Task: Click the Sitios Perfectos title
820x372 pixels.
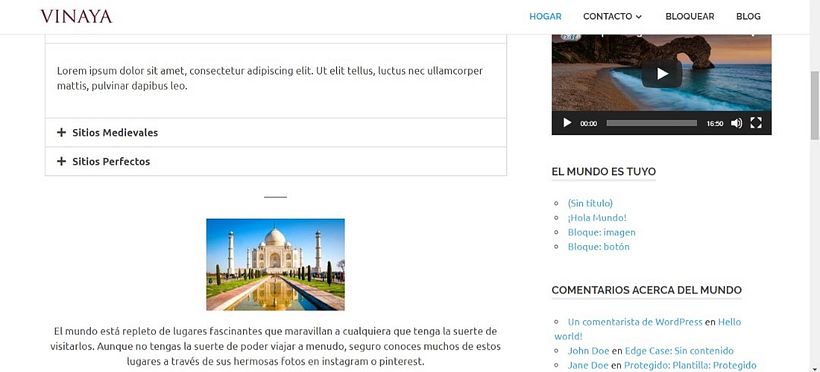Action: click(x=111, y=161)
